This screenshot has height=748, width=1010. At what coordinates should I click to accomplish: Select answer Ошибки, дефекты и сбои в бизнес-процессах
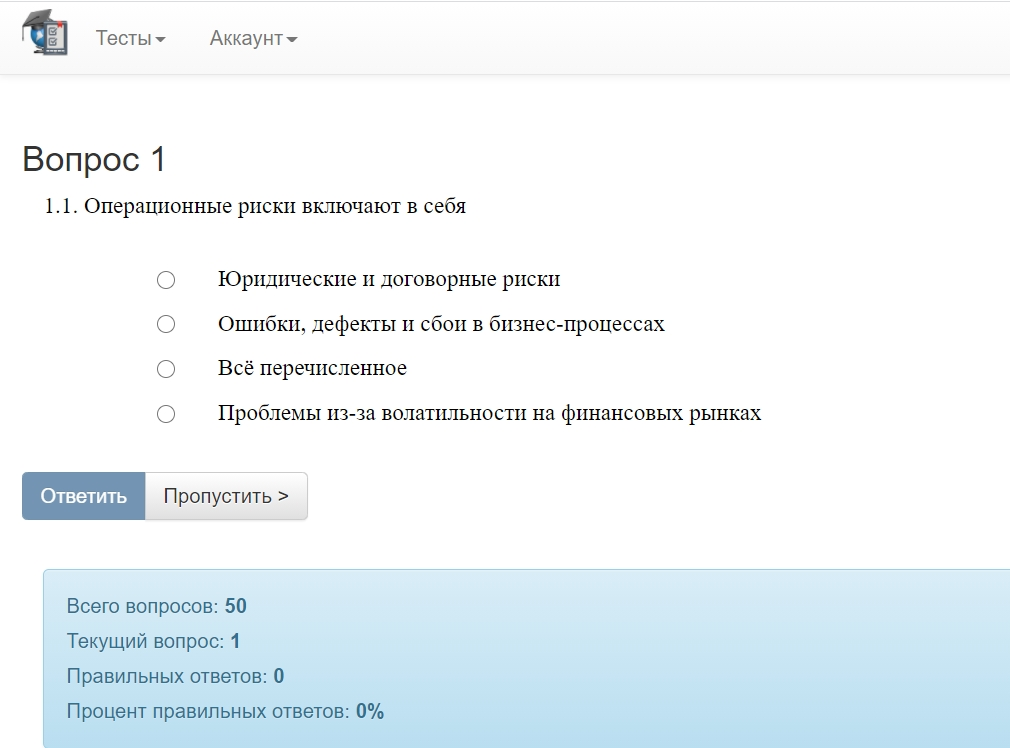click(165, 324)
